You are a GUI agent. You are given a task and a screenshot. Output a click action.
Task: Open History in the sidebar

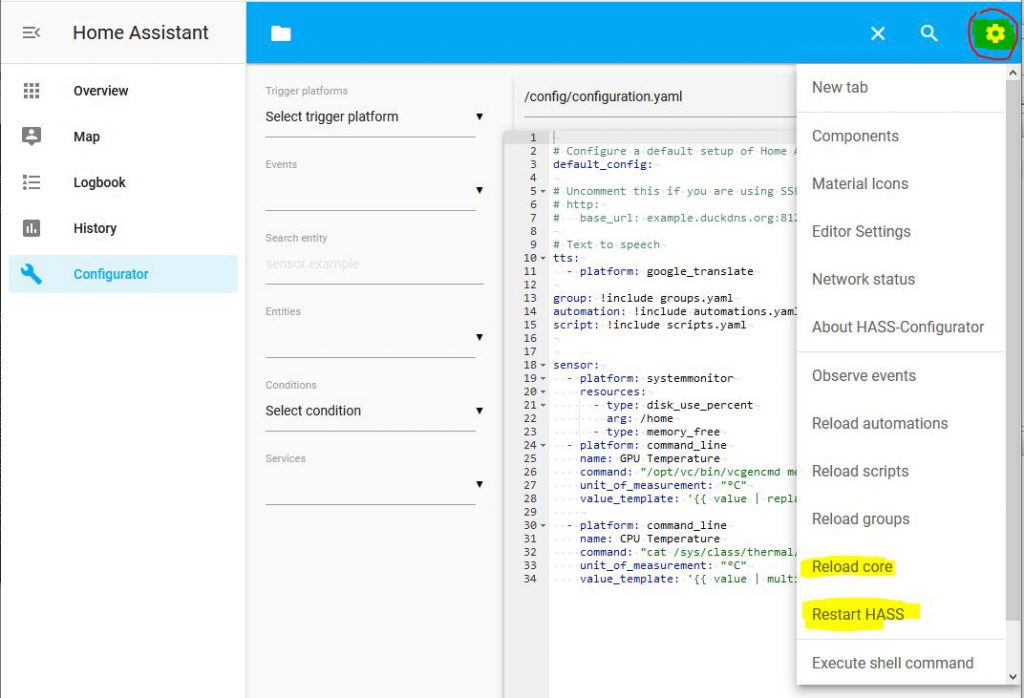123,228
